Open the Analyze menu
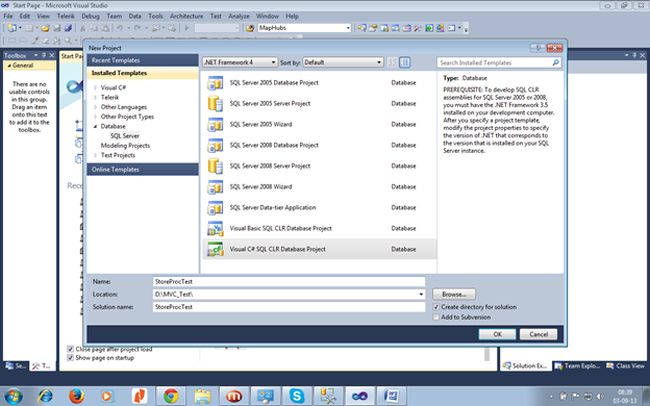 (x=239, y=16)
